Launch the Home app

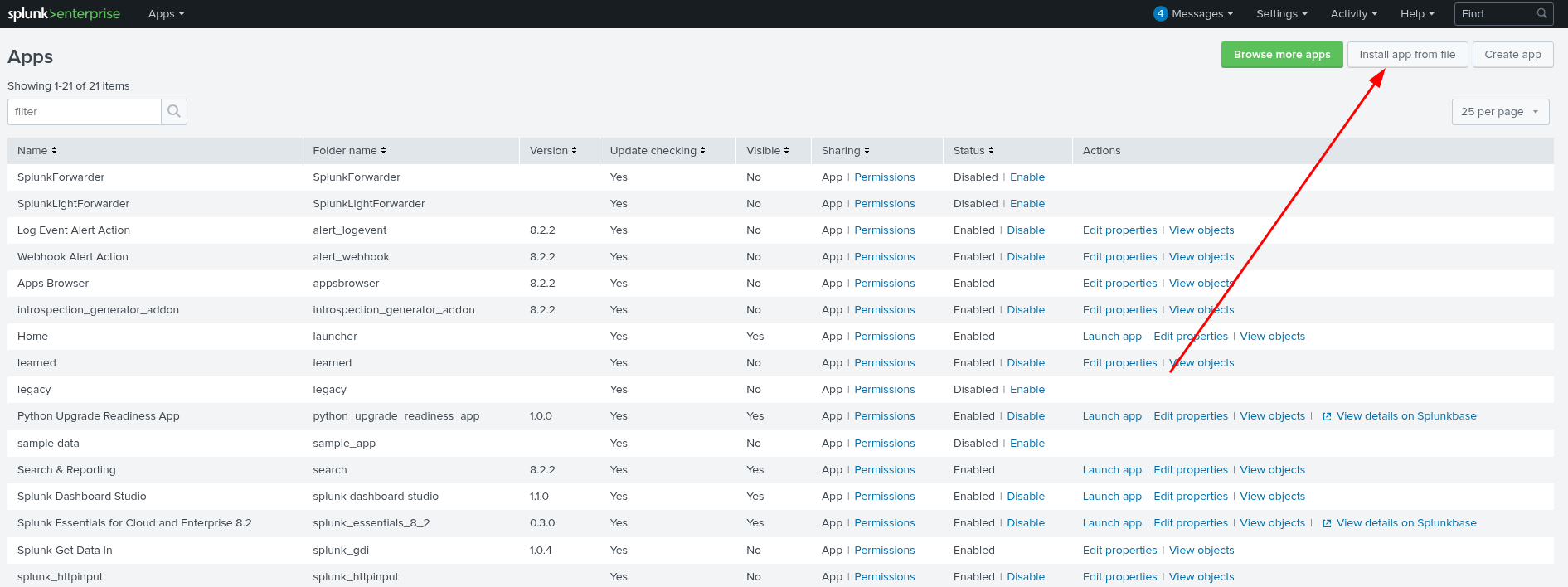click(x=1112, y=337)
